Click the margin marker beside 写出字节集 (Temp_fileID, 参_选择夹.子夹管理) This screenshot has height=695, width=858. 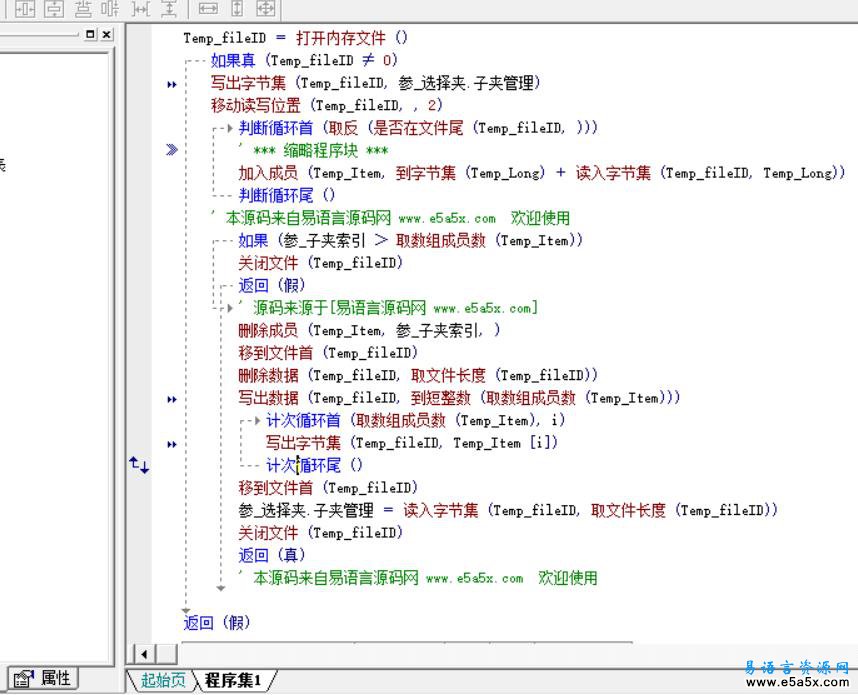coord(172,84)
